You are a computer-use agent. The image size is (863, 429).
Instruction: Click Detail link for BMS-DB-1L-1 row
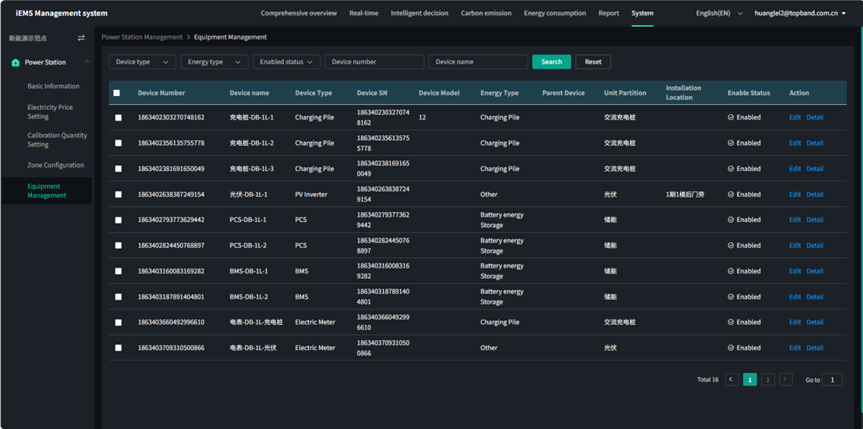pyautogui.click(x=815, y=271)
